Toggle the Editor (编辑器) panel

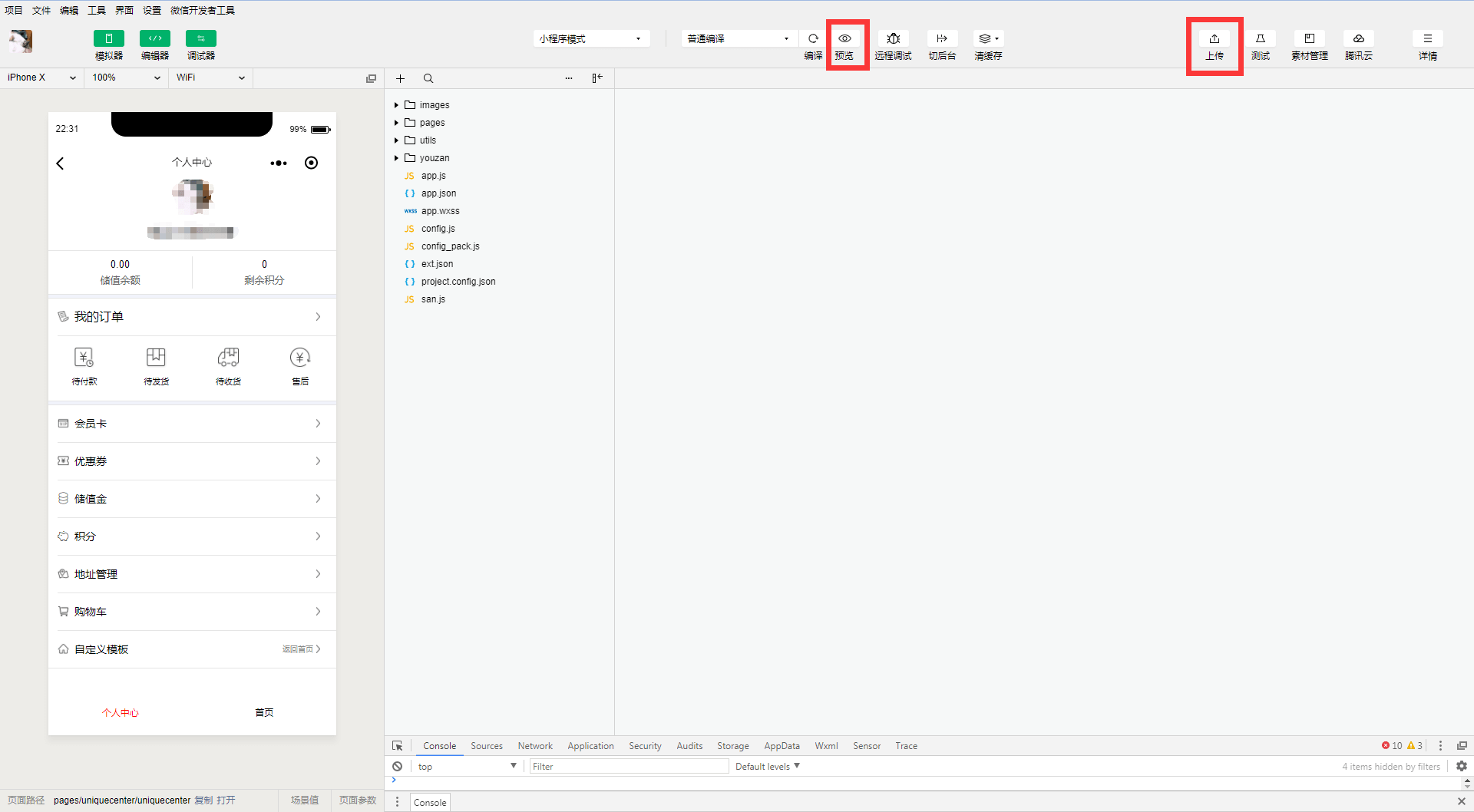[155, 38]
